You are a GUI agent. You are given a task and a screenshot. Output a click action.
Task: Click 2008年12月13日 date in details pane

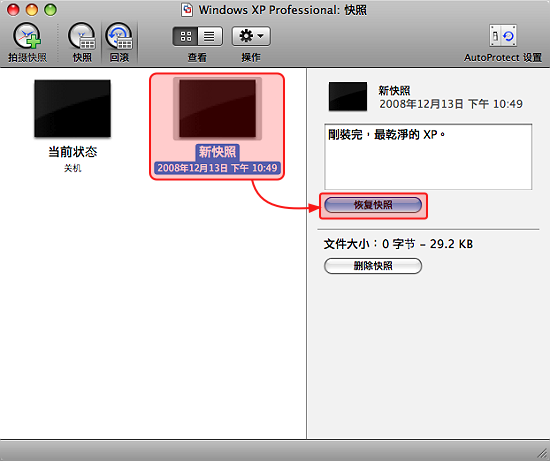pyautogui.click(x=451, y=104)
